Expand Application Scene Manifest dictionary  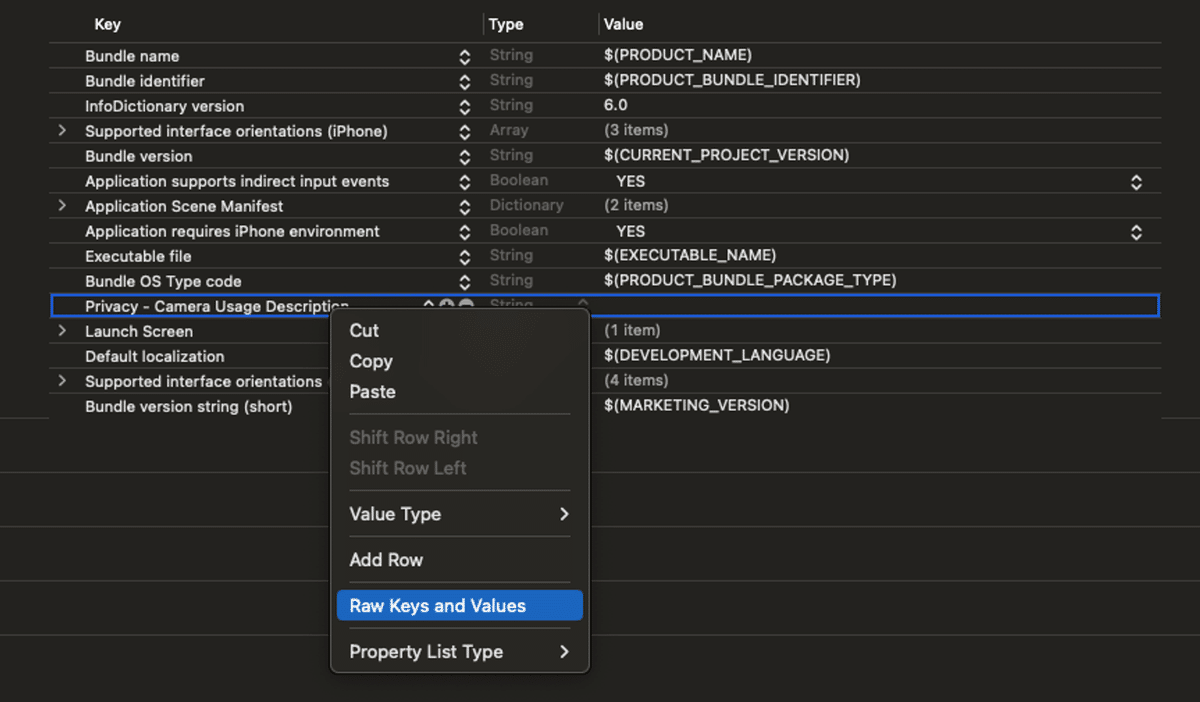point(62,206)
